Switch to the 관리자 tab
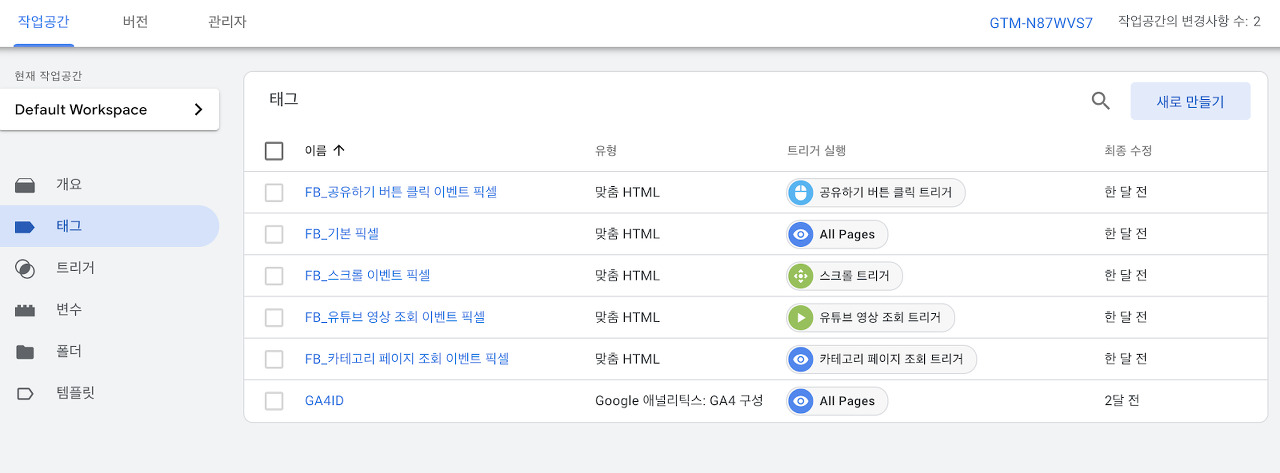The width and height of the screenshot is (1280, 473). [228, 22]
